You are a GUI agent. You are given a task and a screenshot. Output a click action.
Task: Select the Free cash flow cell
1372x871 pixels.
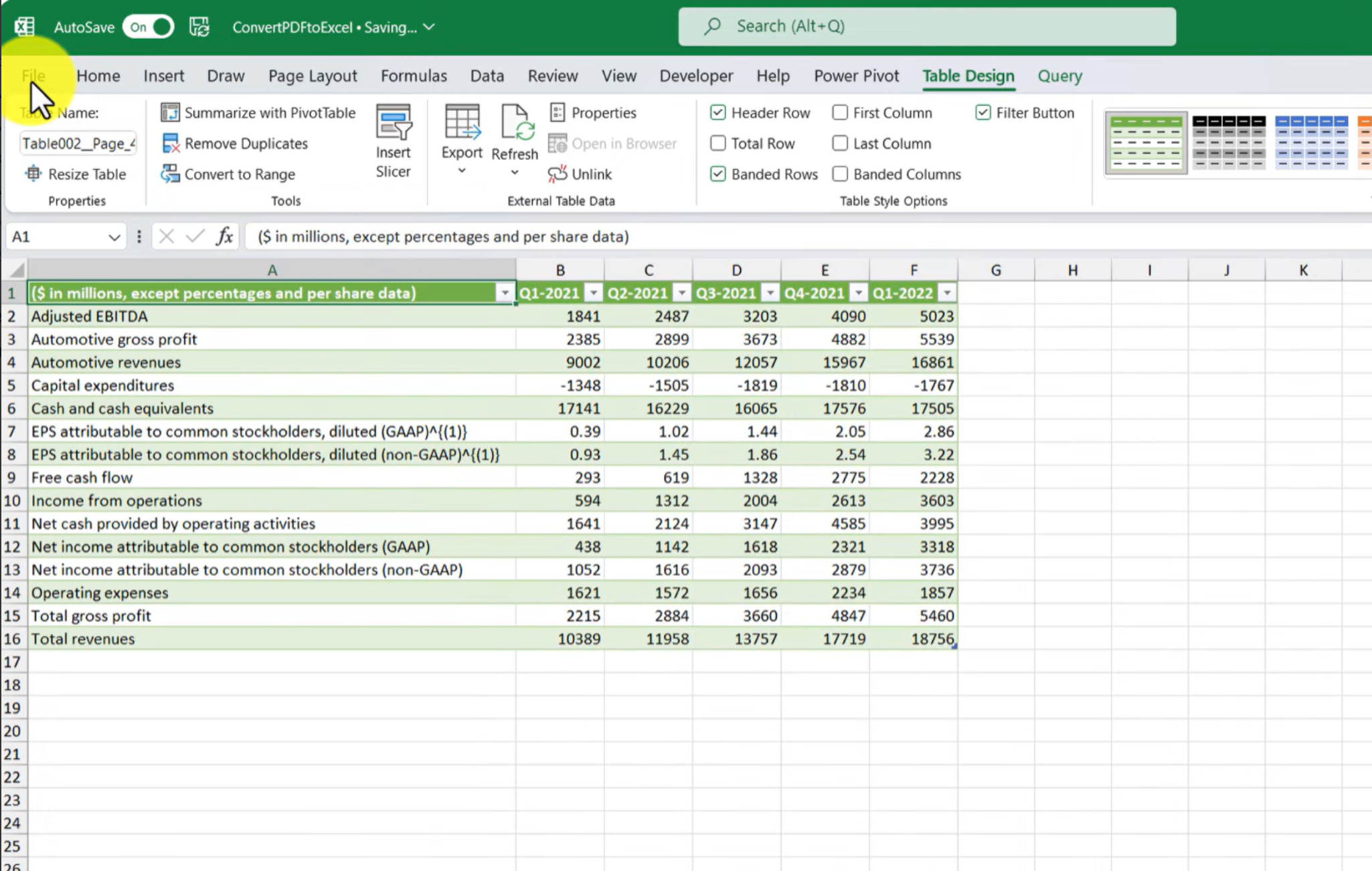click(272, 477)
